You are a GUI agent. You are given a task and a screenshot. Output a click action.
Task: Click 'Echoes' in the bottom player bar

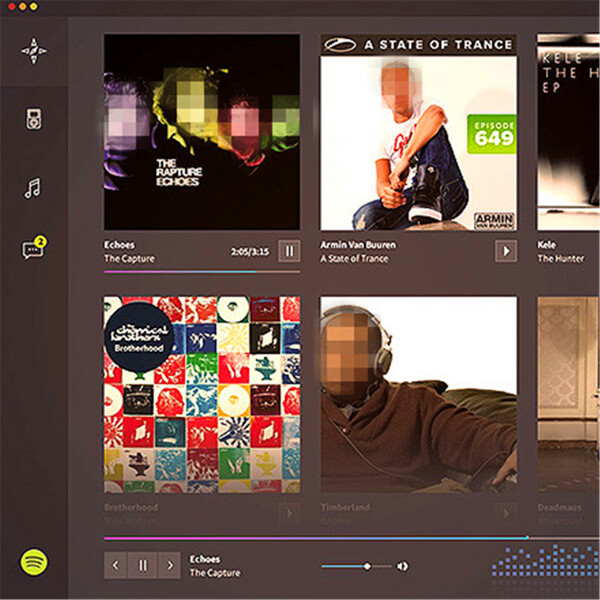[205, 559]
